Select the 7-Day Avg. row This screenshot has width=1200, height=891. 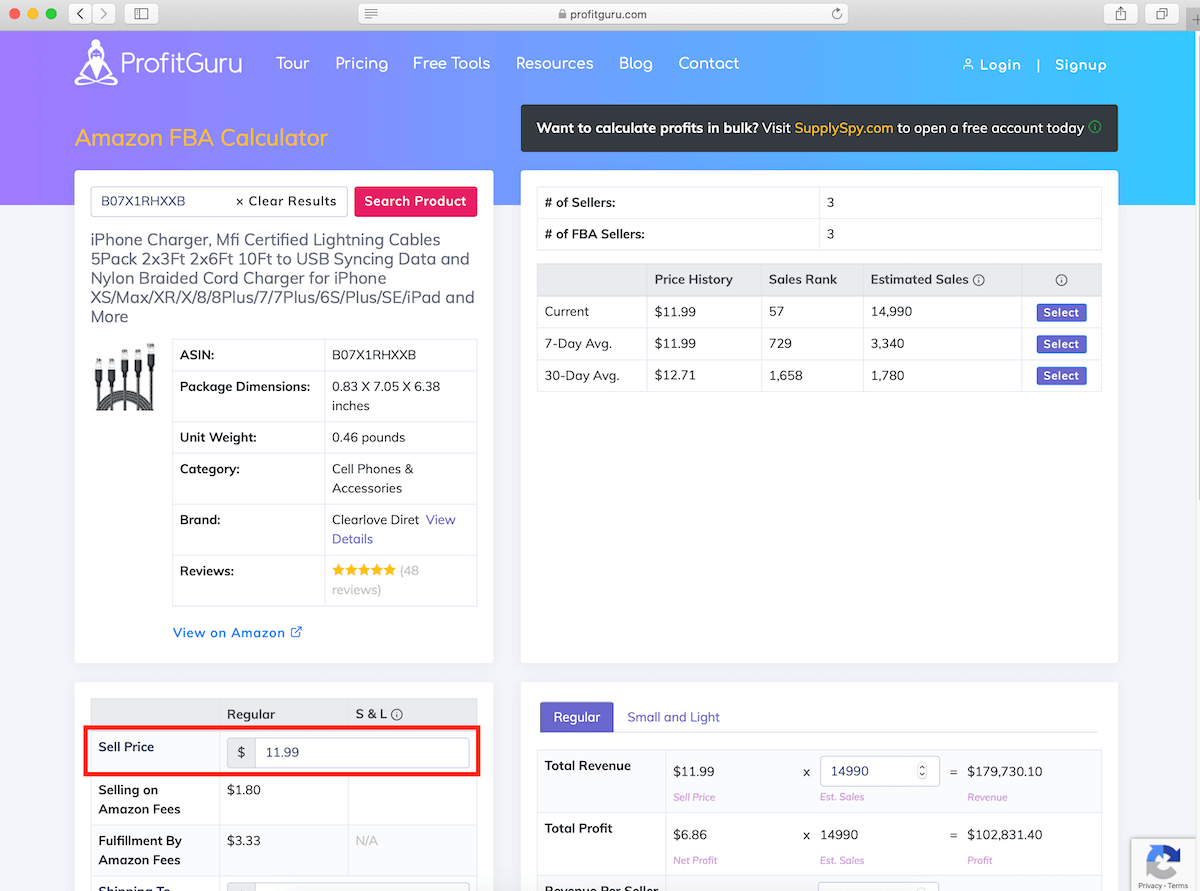click(1061, 343)
